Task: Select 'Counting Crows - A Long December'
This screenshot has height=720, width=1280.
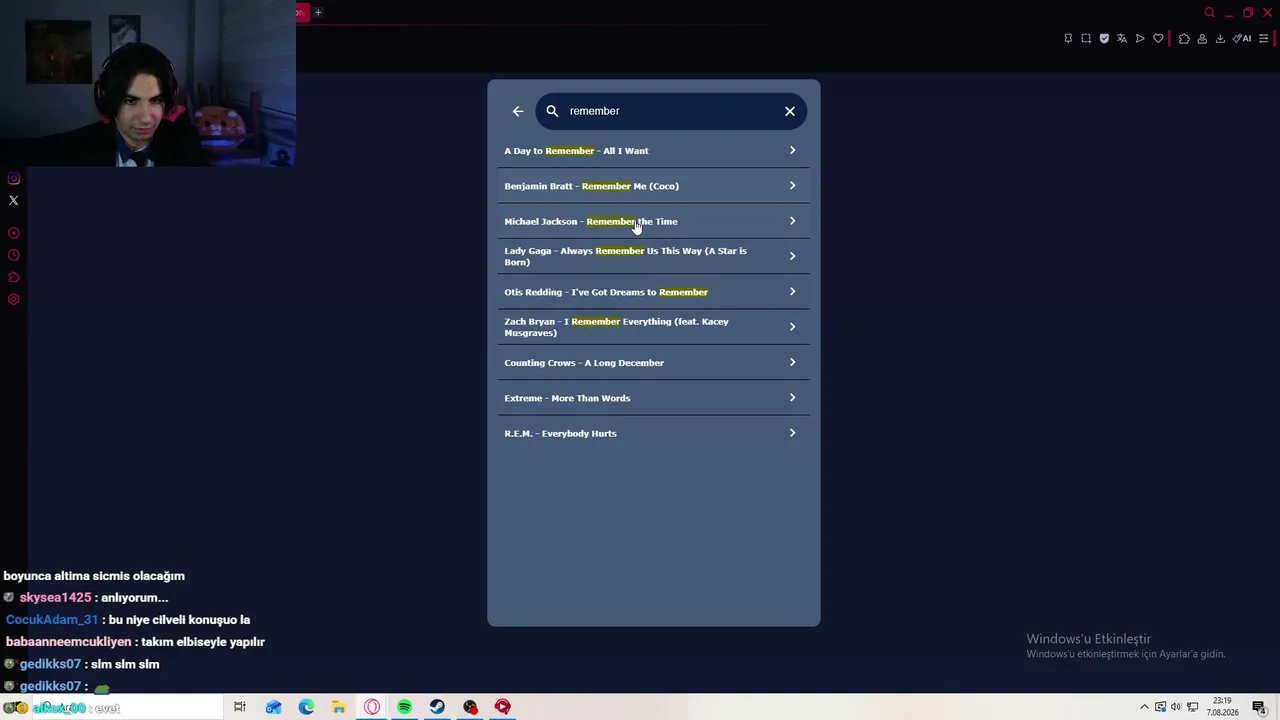Action: [x=654, y=363]
